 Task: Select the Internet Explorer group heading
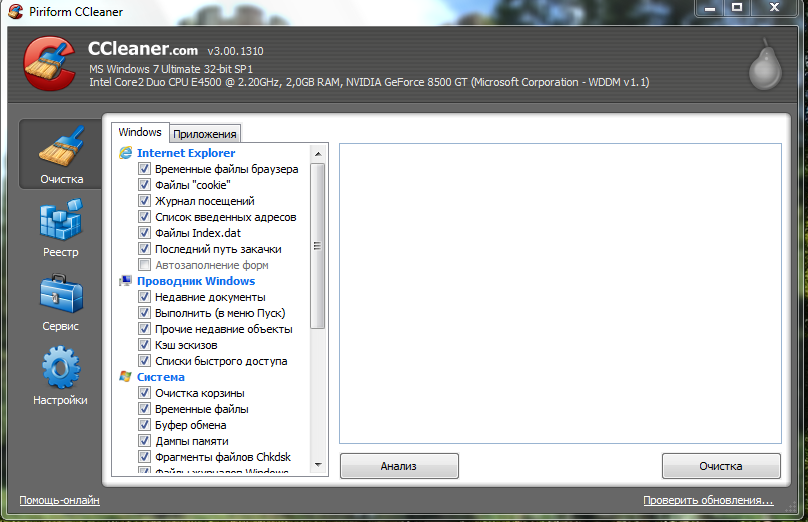click(186, 153)
